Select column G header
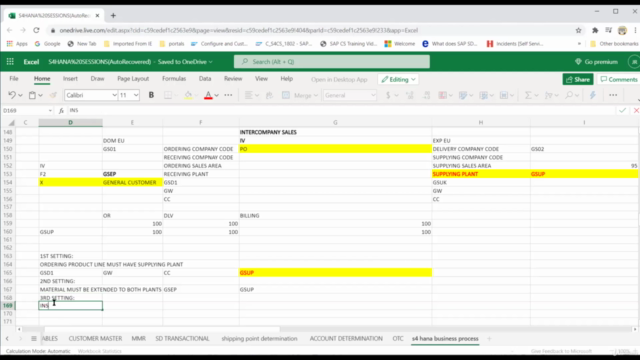 click(335, 122)
